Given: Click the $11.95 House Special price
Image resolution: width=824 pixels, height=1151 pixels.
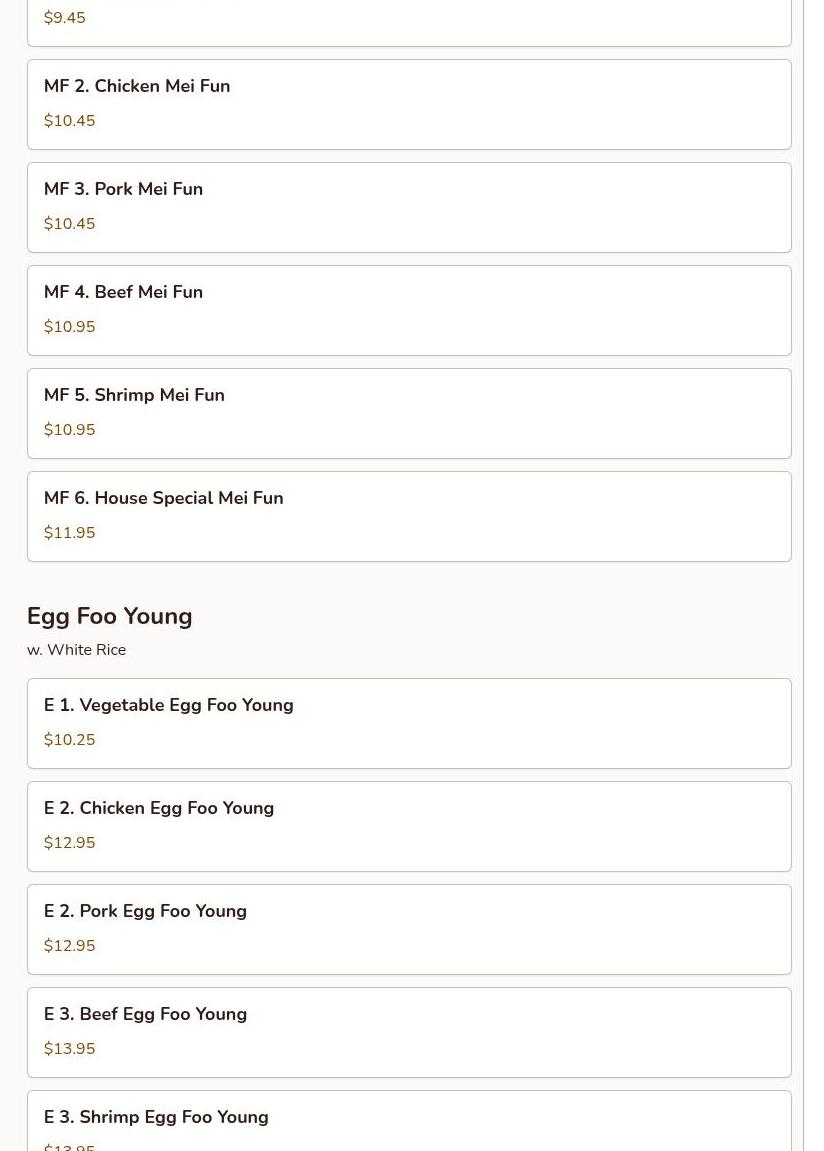Looking at the screenshot, I should click(70, 532).
